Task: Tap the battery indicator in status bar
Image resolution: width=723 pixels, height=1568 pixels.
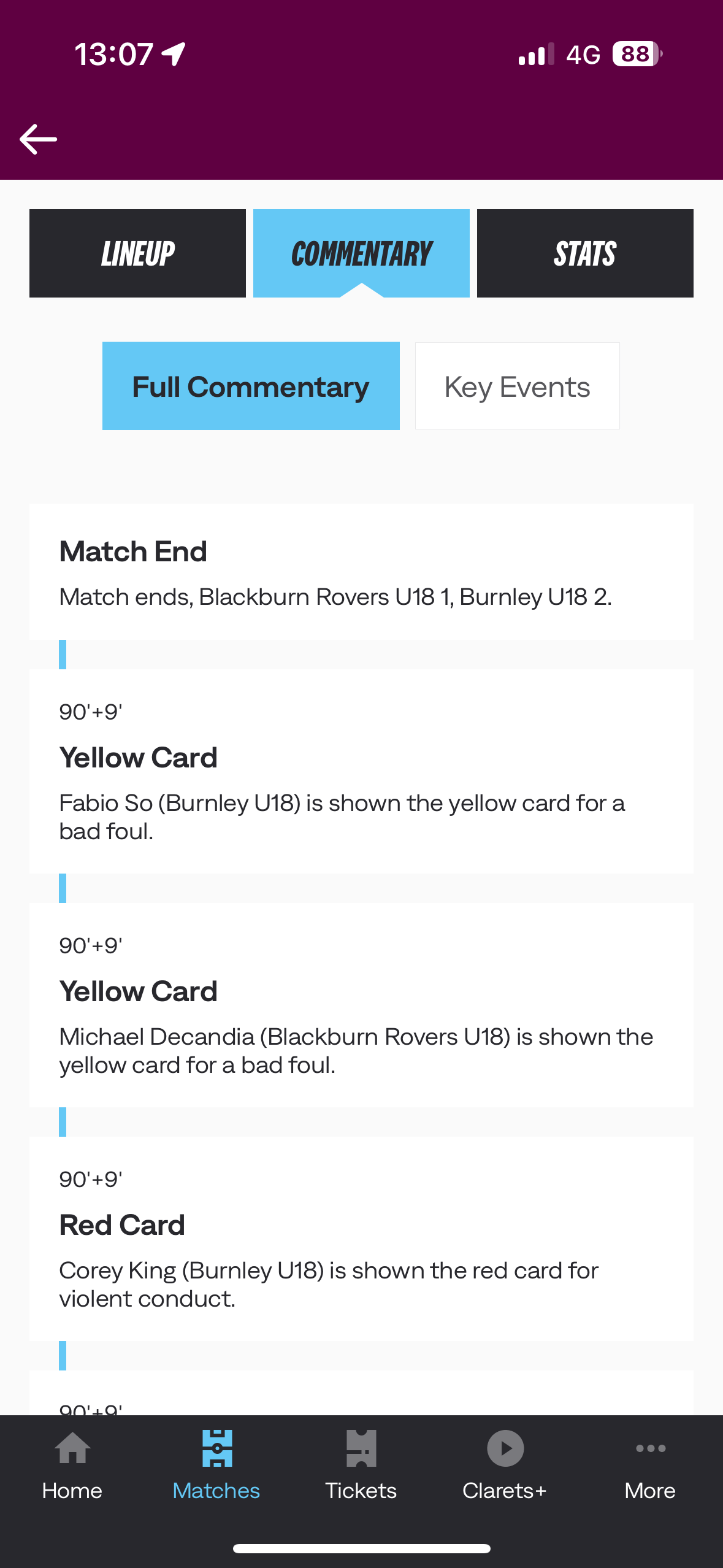Action: tap(637, 54)
